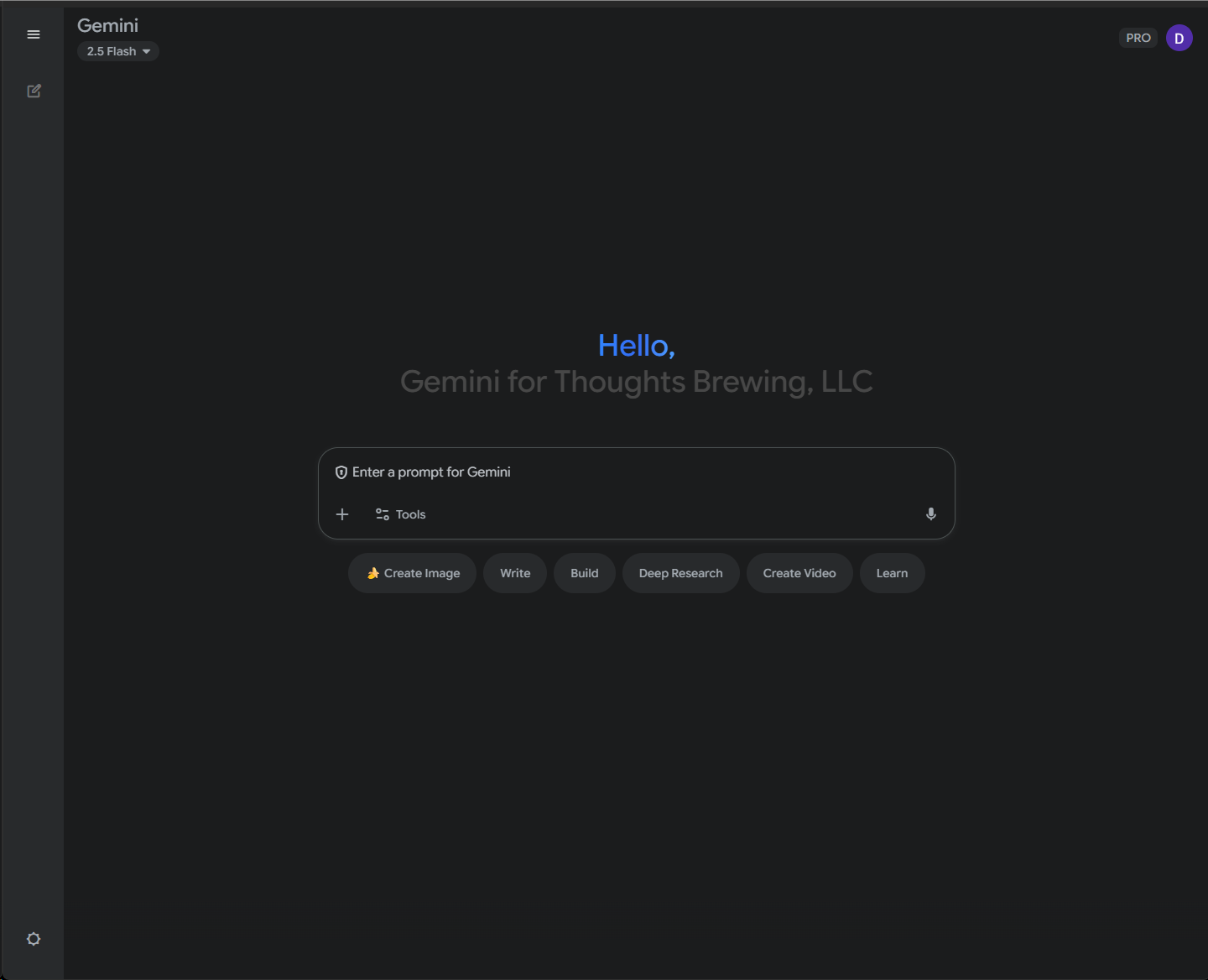Screen dimensions: 1208x980
Task: Pick the Deep Research chip
Action: [680, 573]
